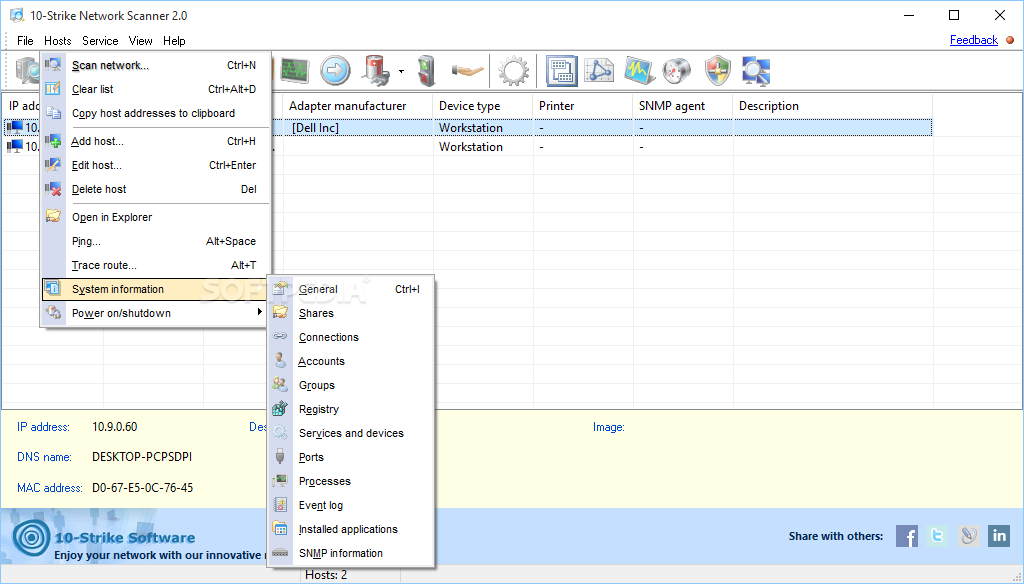Image resolution: width=1024 pixels, height=584 pixels.
Task: Select Shares in the submenu
Action: click(x=351, y=314)
